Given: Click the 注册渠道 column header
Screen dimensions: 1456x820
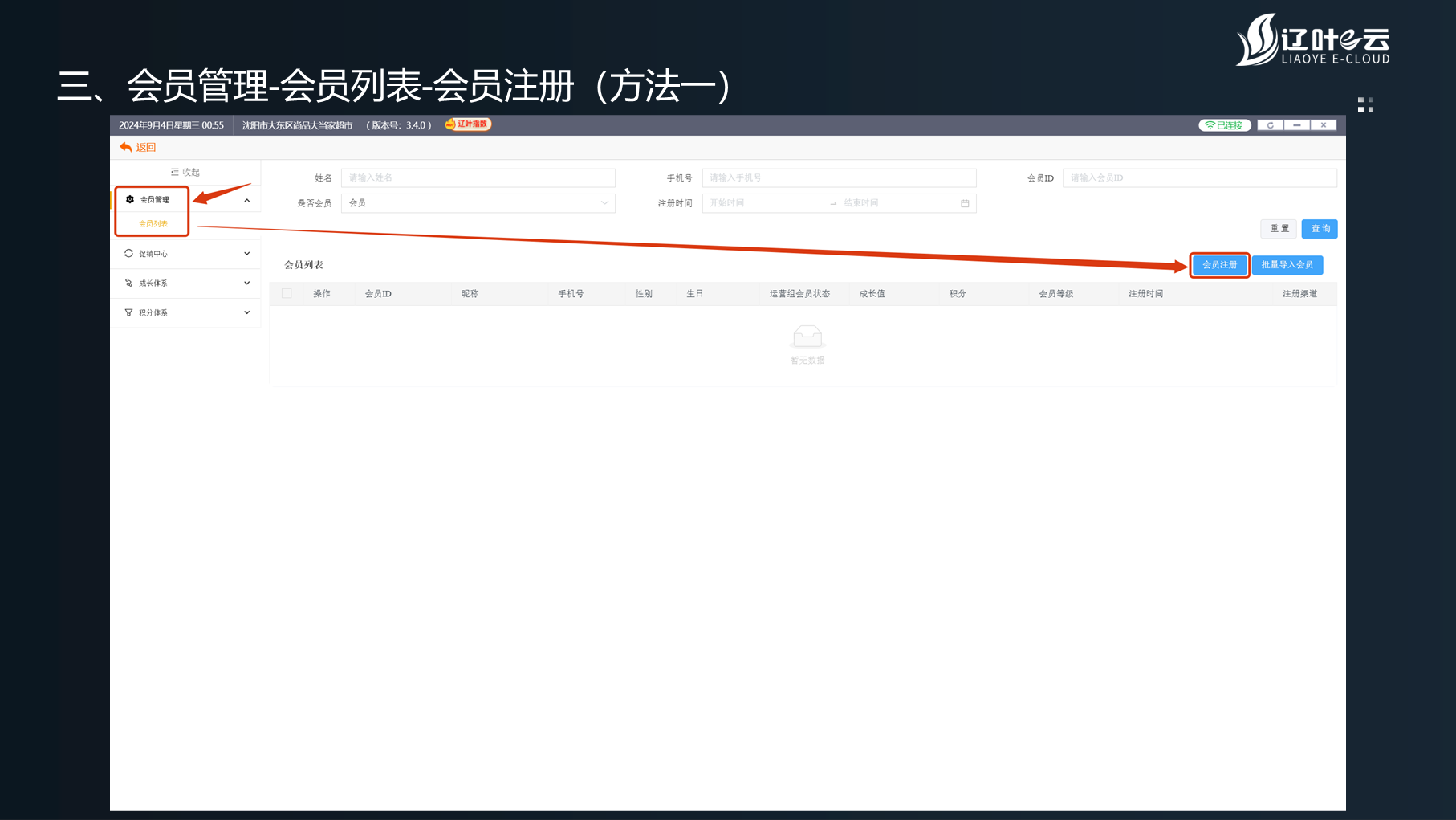Looking at the screenshot, I should [x=1299, y=294].
